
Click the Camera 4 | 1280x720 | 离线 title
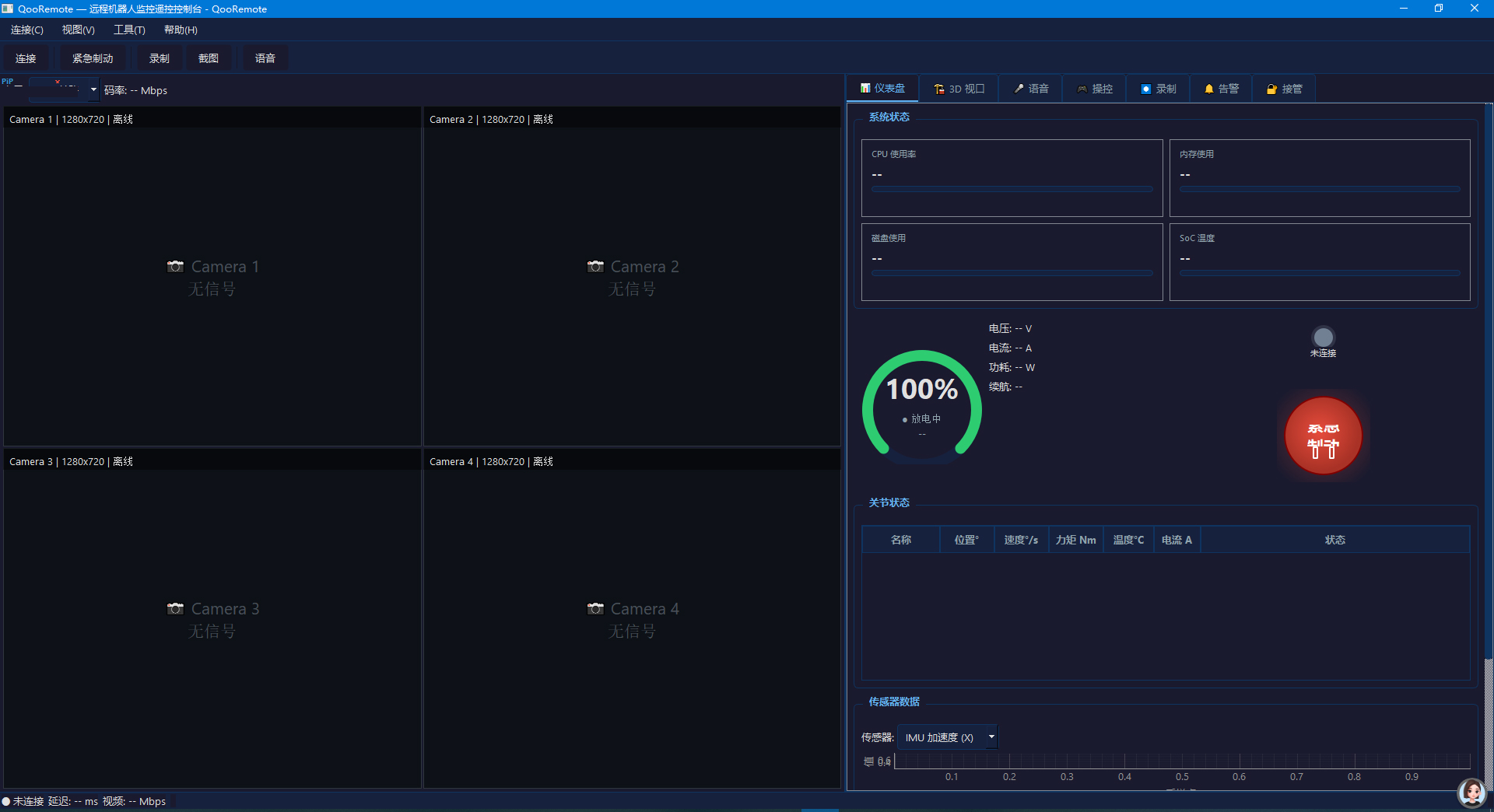492,461
